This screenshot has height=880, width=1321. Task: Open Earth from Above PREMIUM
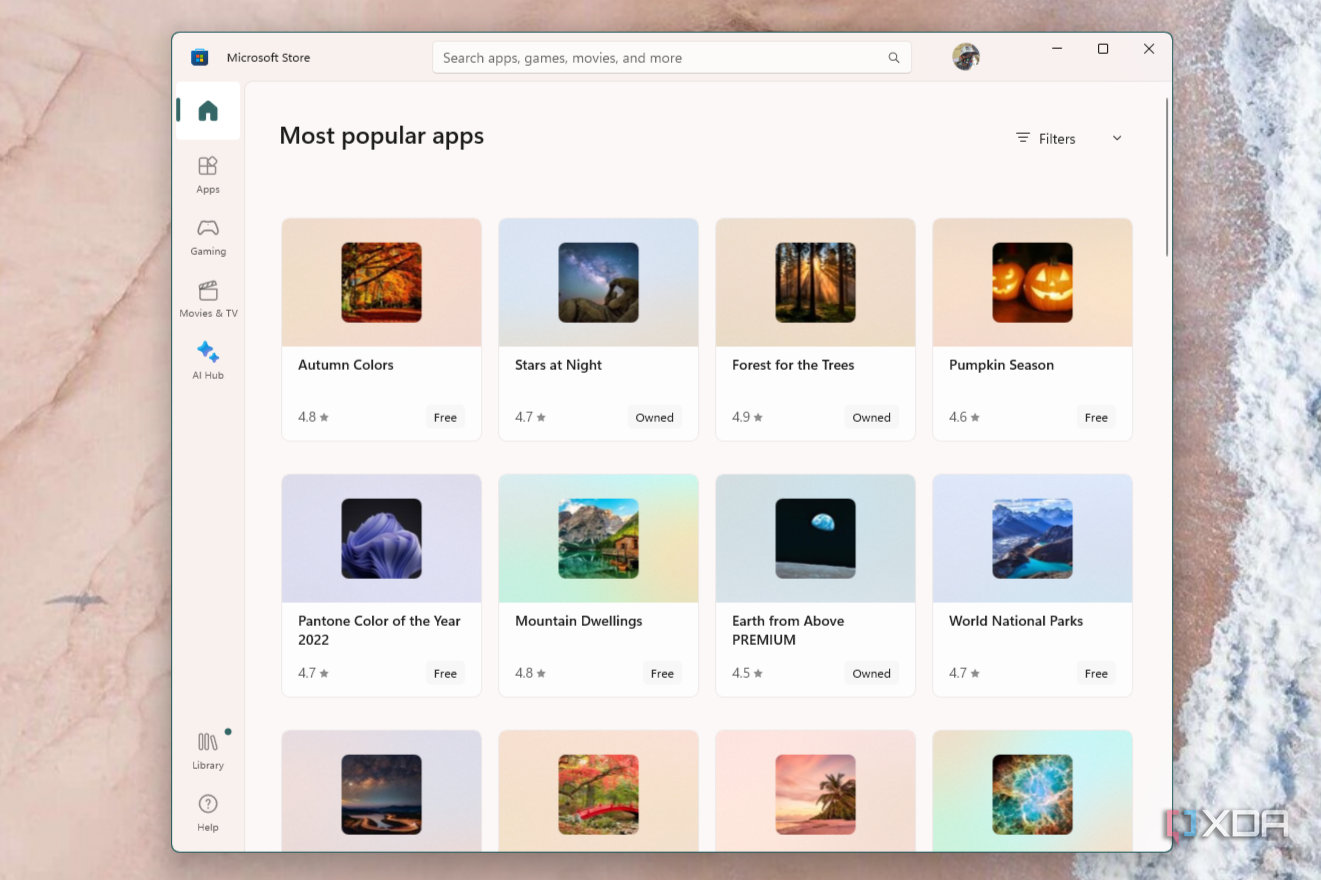pos(815,585)
